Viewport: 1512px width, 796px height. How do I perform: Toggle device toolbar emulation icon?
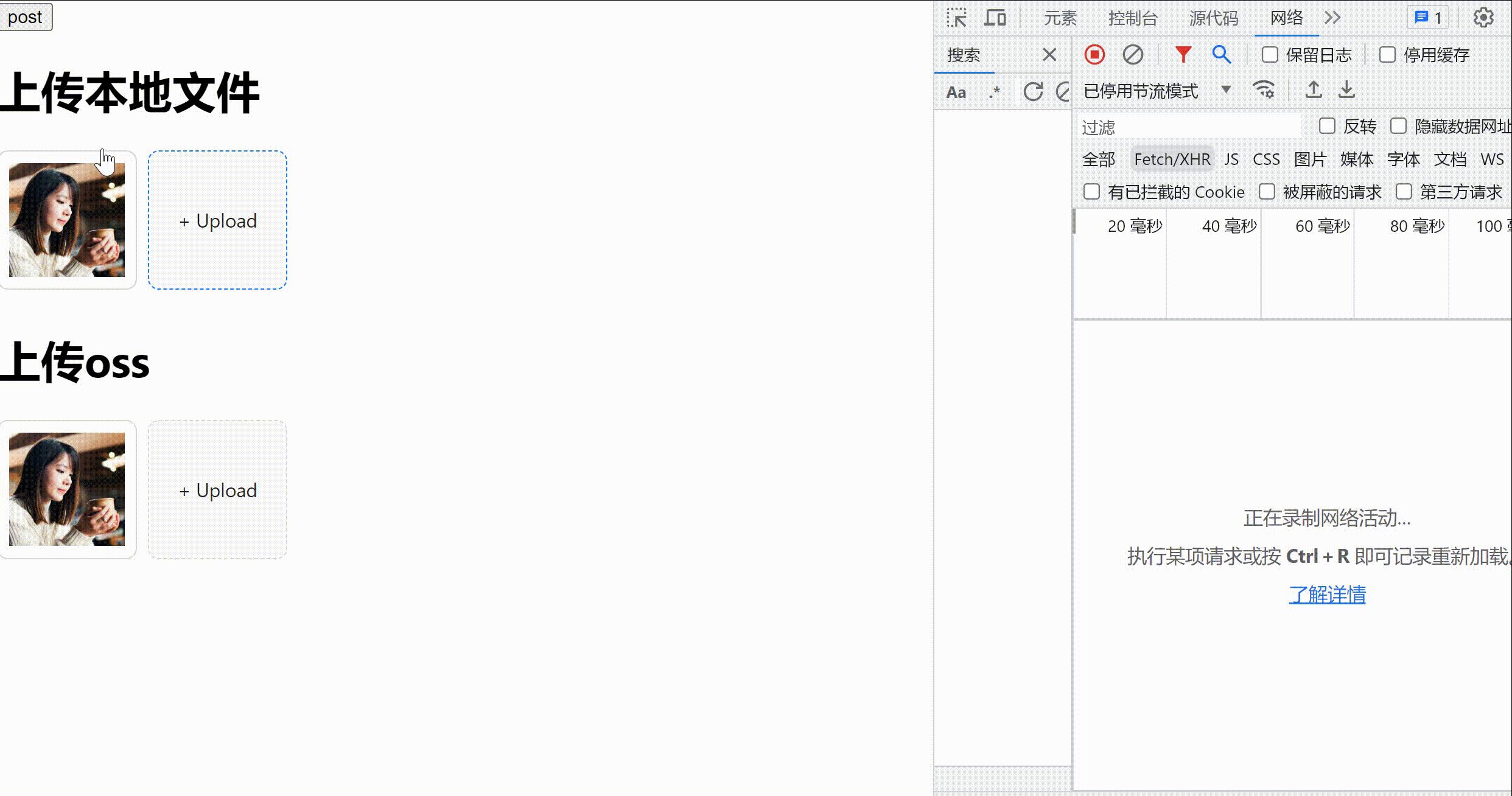pyautogui.click(x=995, y=18)
